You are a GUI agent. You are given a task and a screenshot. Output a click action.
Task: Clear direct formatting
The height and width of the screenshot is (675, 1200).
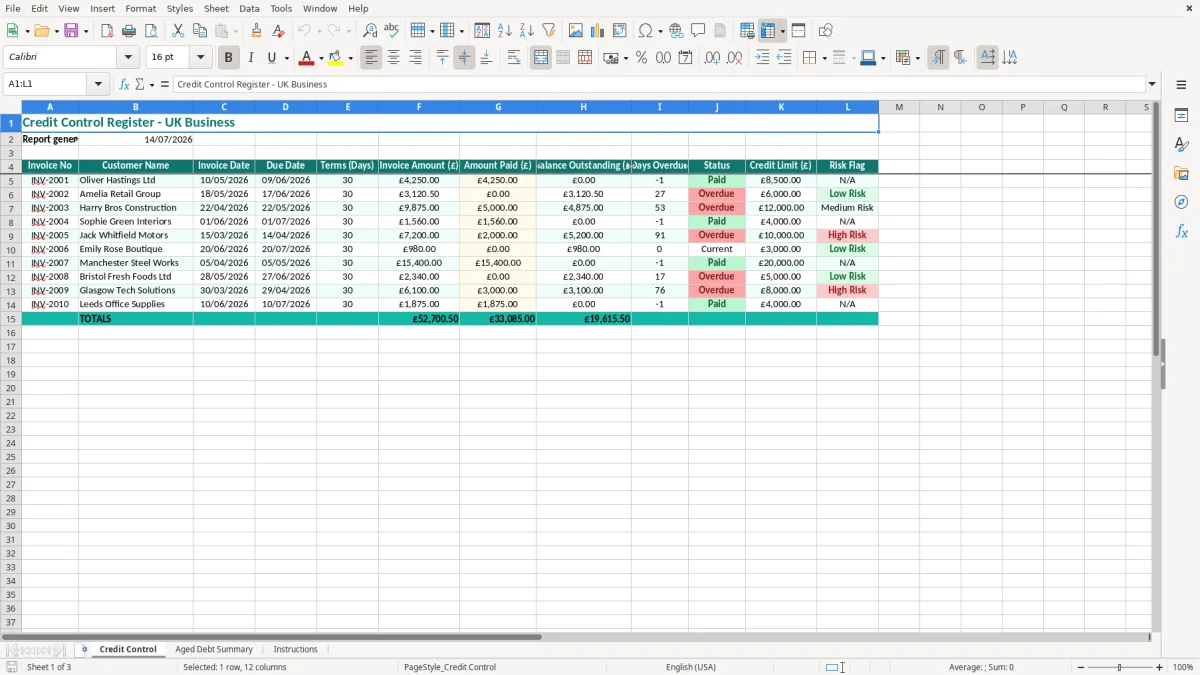(x=279, y=31)
